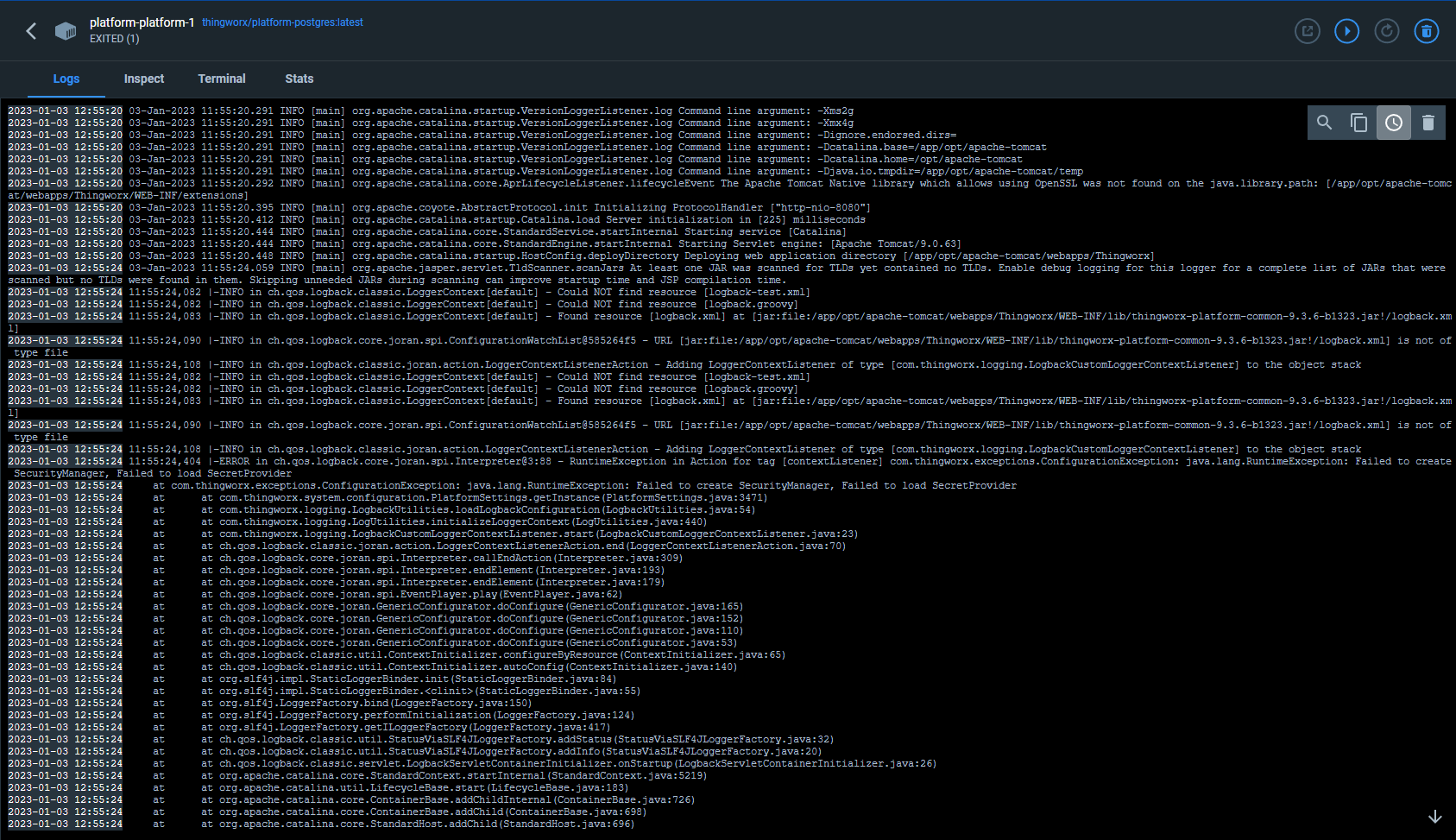Open the thingworx/platform-postgres:latest image link
The width and height of the screenshot is (1456, 840).
(282, 22)
